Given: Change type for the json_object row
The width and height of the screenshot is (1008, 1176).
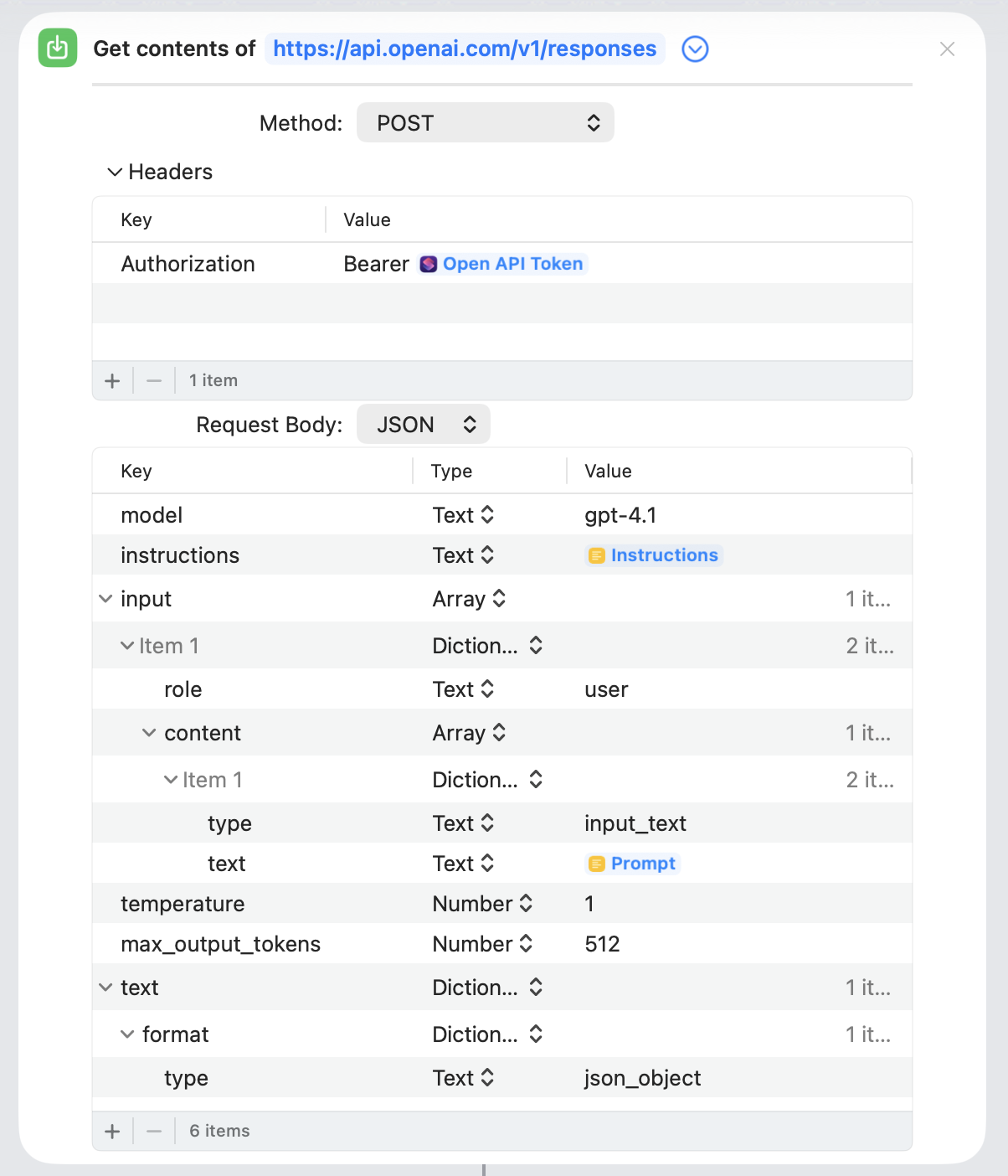Looking at the screenshot, I should point(463,1078).
